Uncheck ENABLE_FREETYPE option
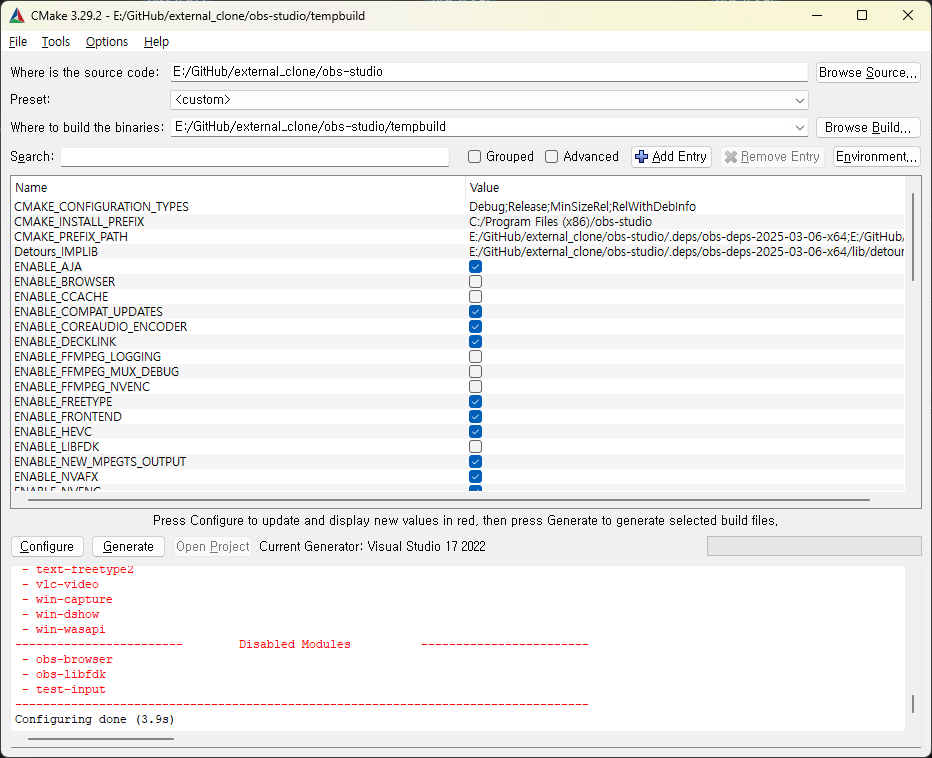Image resolution: width=932 pixels, height=758 pixels. (476, 401)
